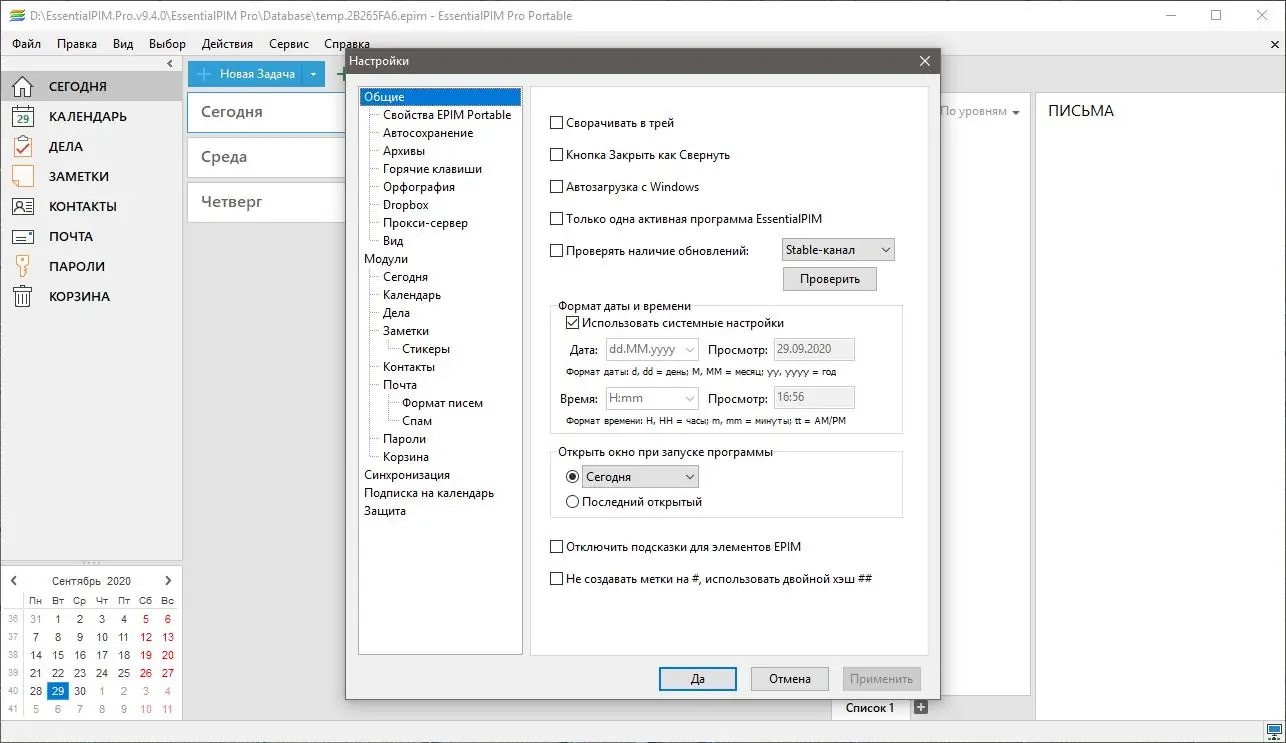This screenshot has height=743, width=1286.
Task: Open the Сервис menu
Action: pos(288,43)
